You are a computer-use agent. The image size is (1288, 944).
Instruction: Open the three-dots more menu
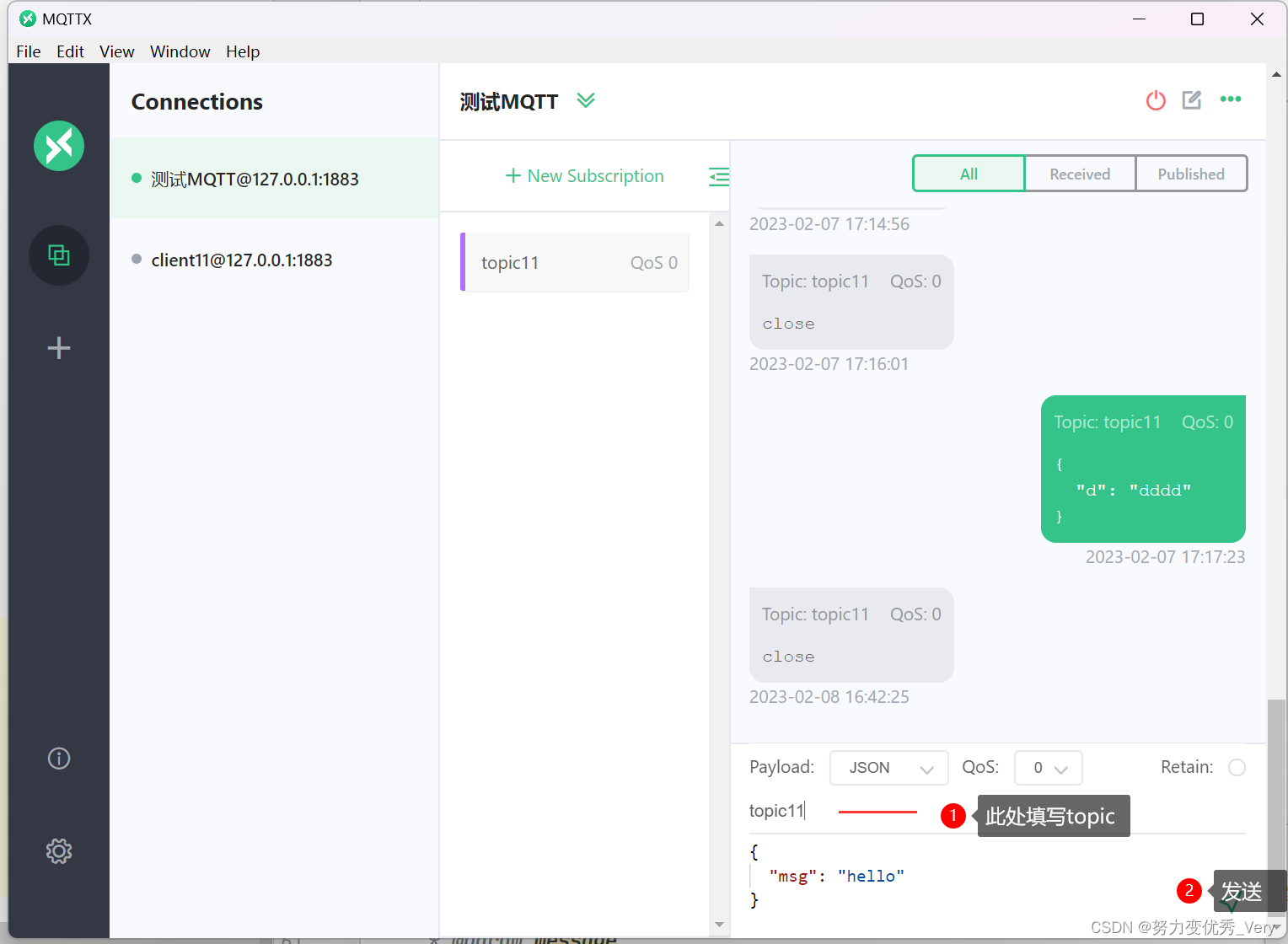point(1231,99)
